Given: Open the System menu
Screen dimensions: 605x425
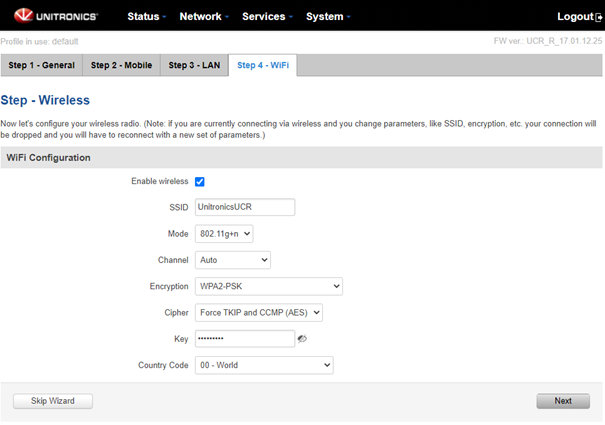Looking at the screenshot, I should (x=328, y=17).
